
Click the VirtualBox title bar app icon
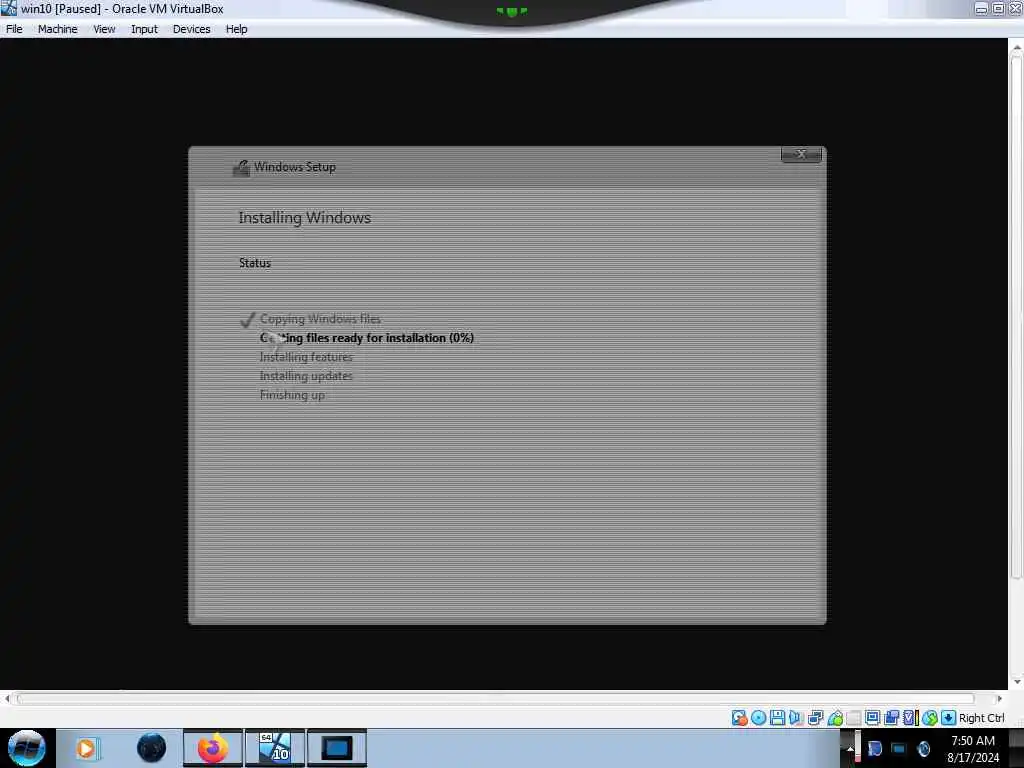click(8, 8)
